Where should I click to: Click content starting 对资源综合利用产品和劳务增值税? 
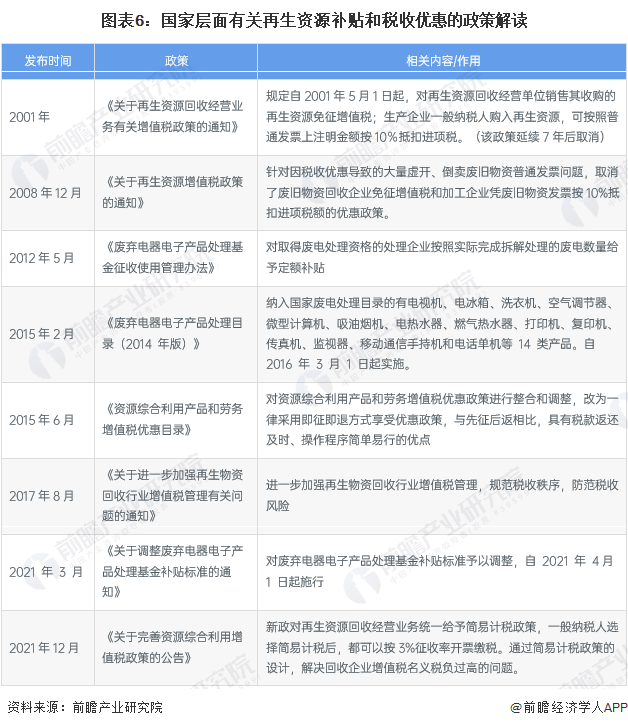point(442,420)
